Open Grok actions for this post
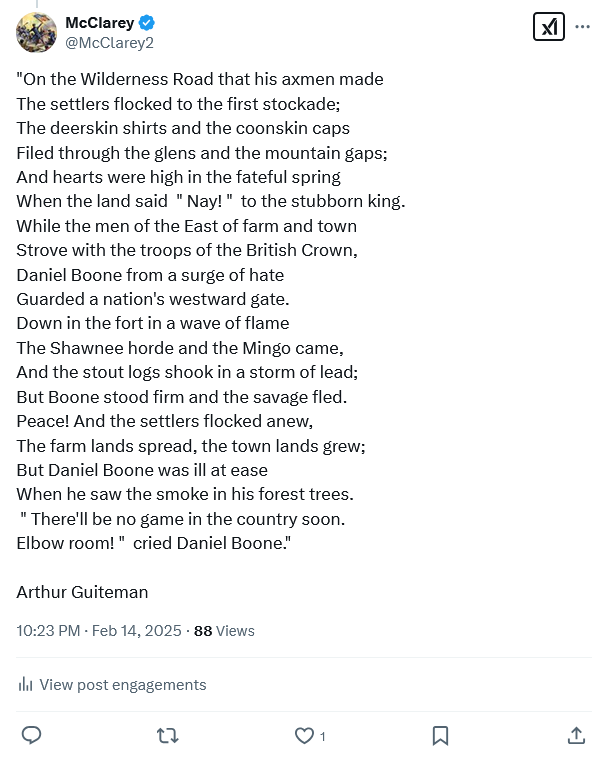The image size is (609, 759). tap(548, 27)
